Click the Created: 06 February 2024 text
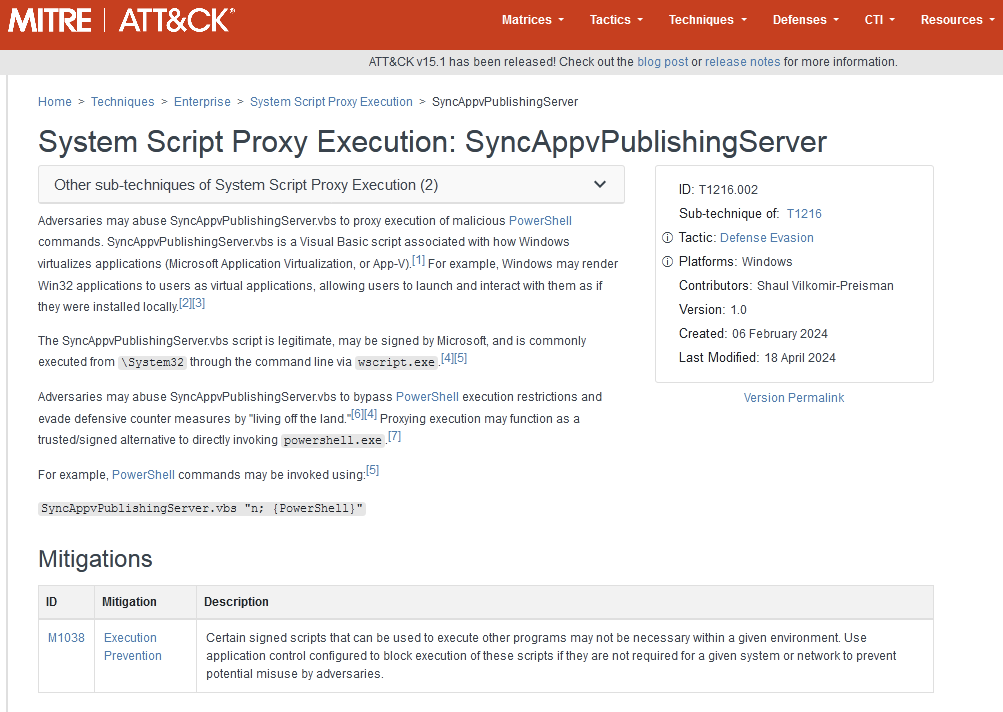 point(753,334)
